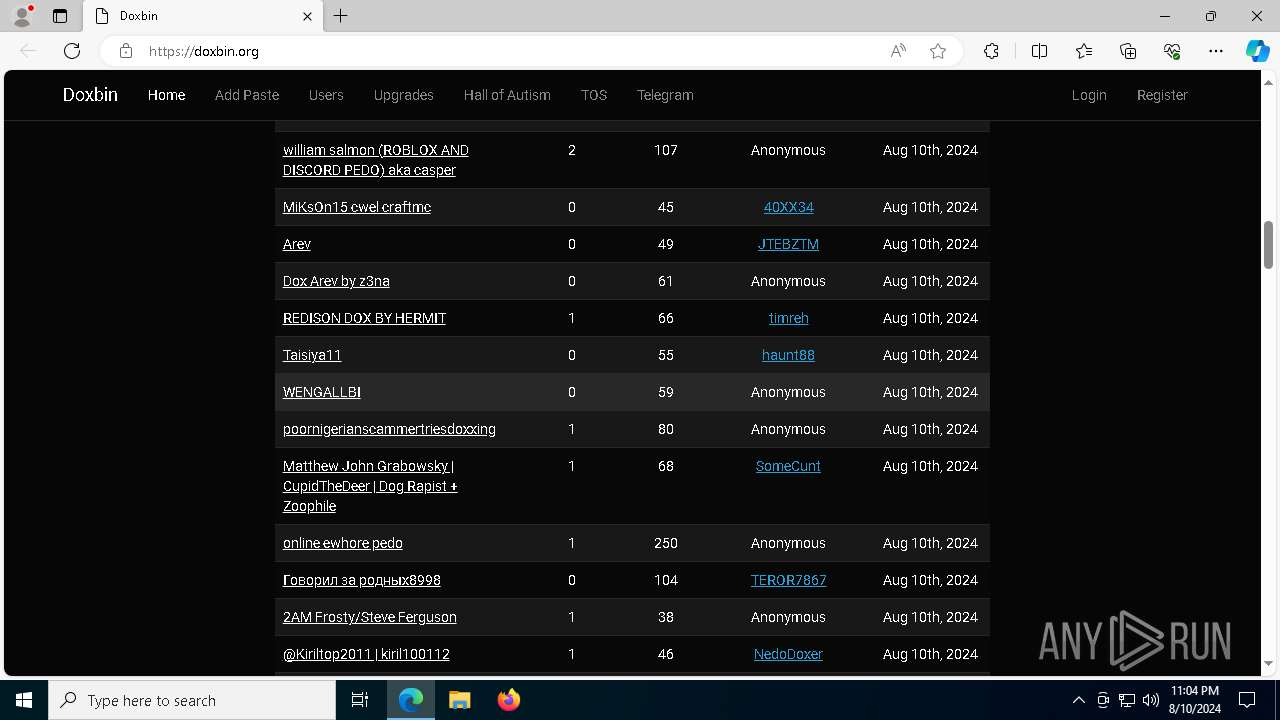The height and width of the screenshot is (720, 1280).
Task: Open Windows Start menu
Action: point(24,700)
